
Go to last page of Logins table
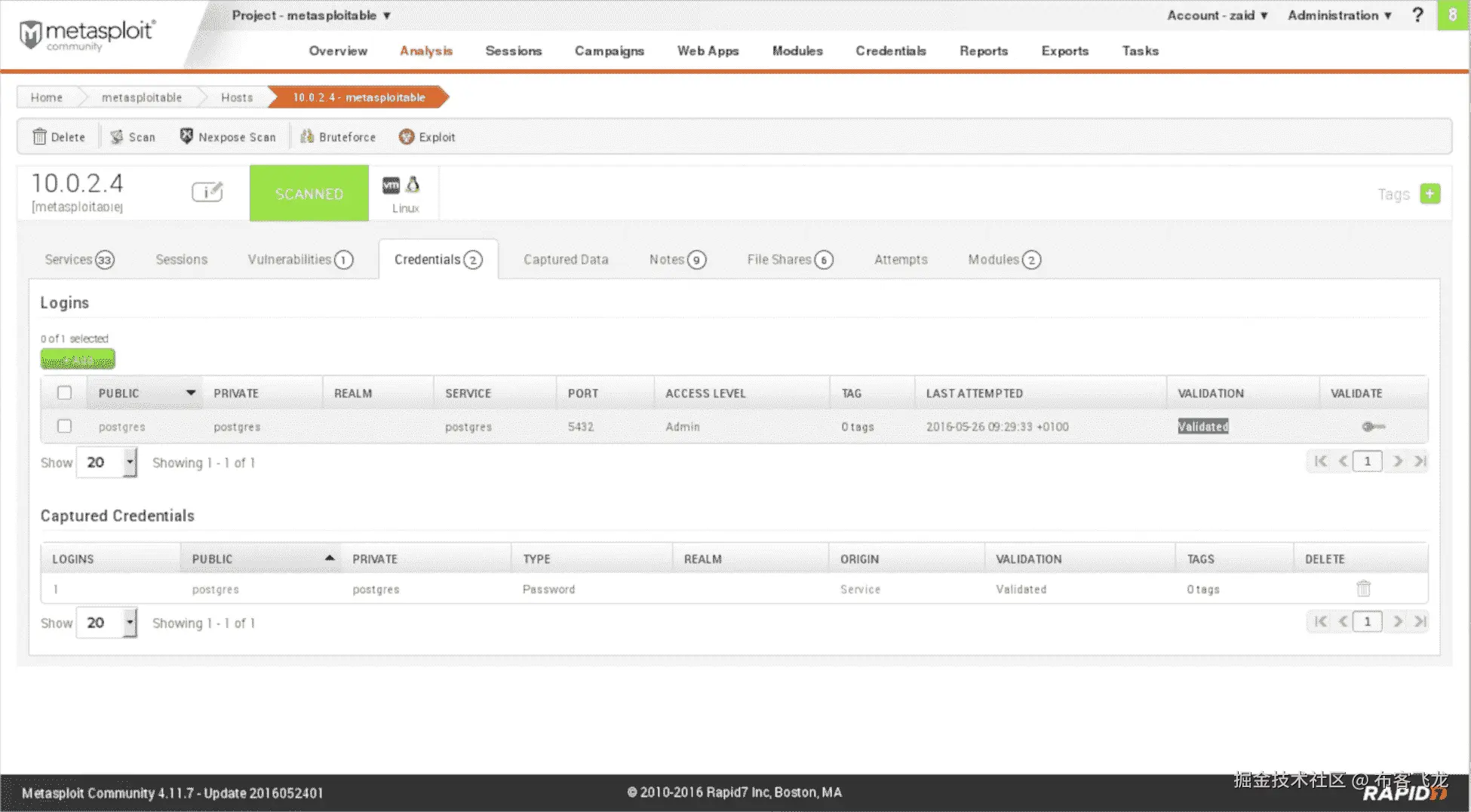(1420, 461)
